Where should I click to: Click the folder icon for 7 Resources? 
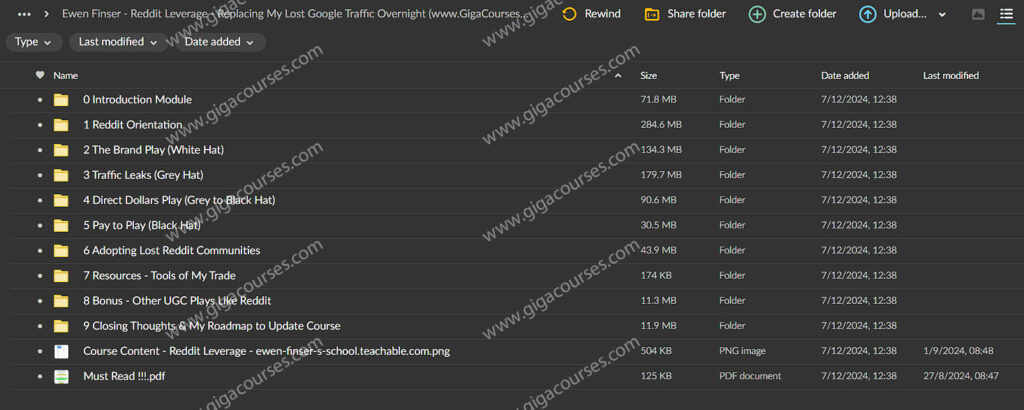tap(61, 276)
